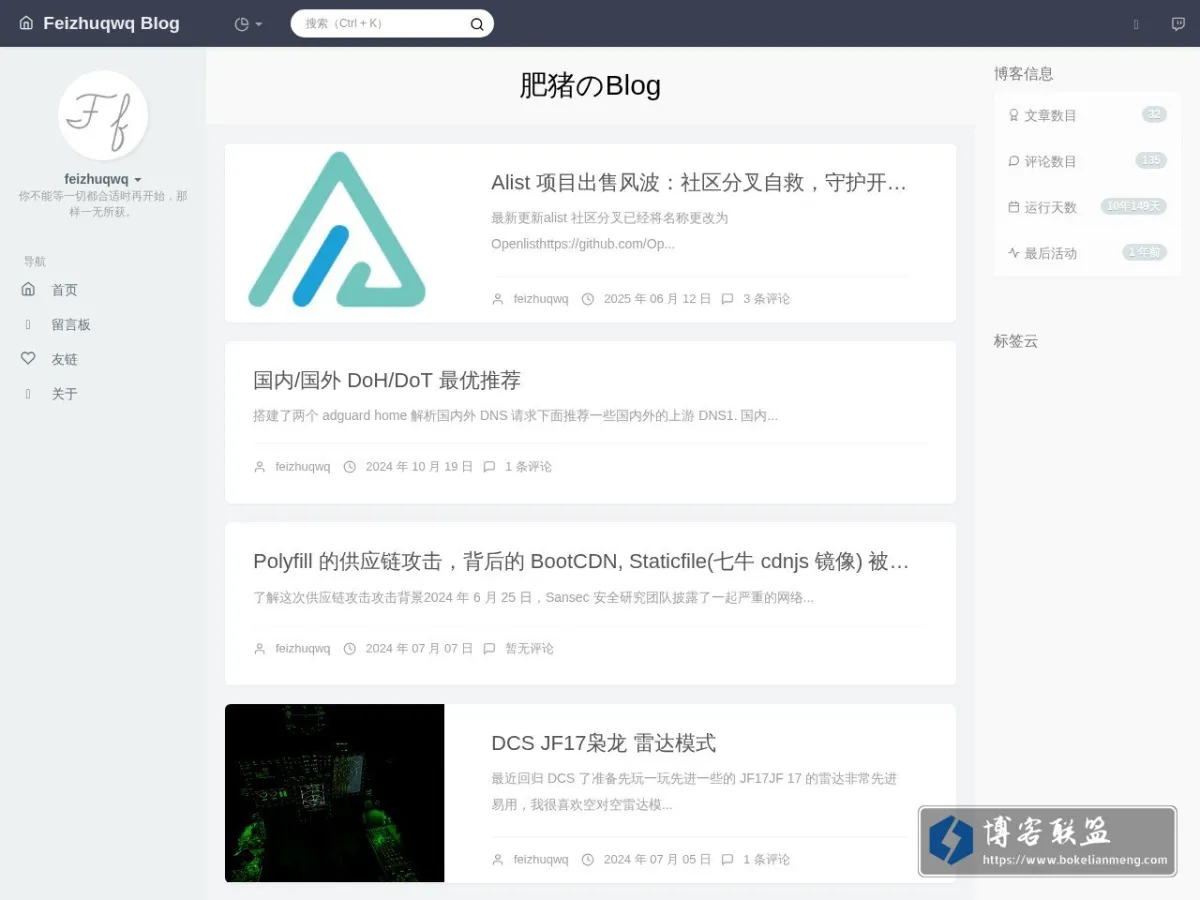Click the 文章数目 row
1200x900 pixels.
point(1087,115)
